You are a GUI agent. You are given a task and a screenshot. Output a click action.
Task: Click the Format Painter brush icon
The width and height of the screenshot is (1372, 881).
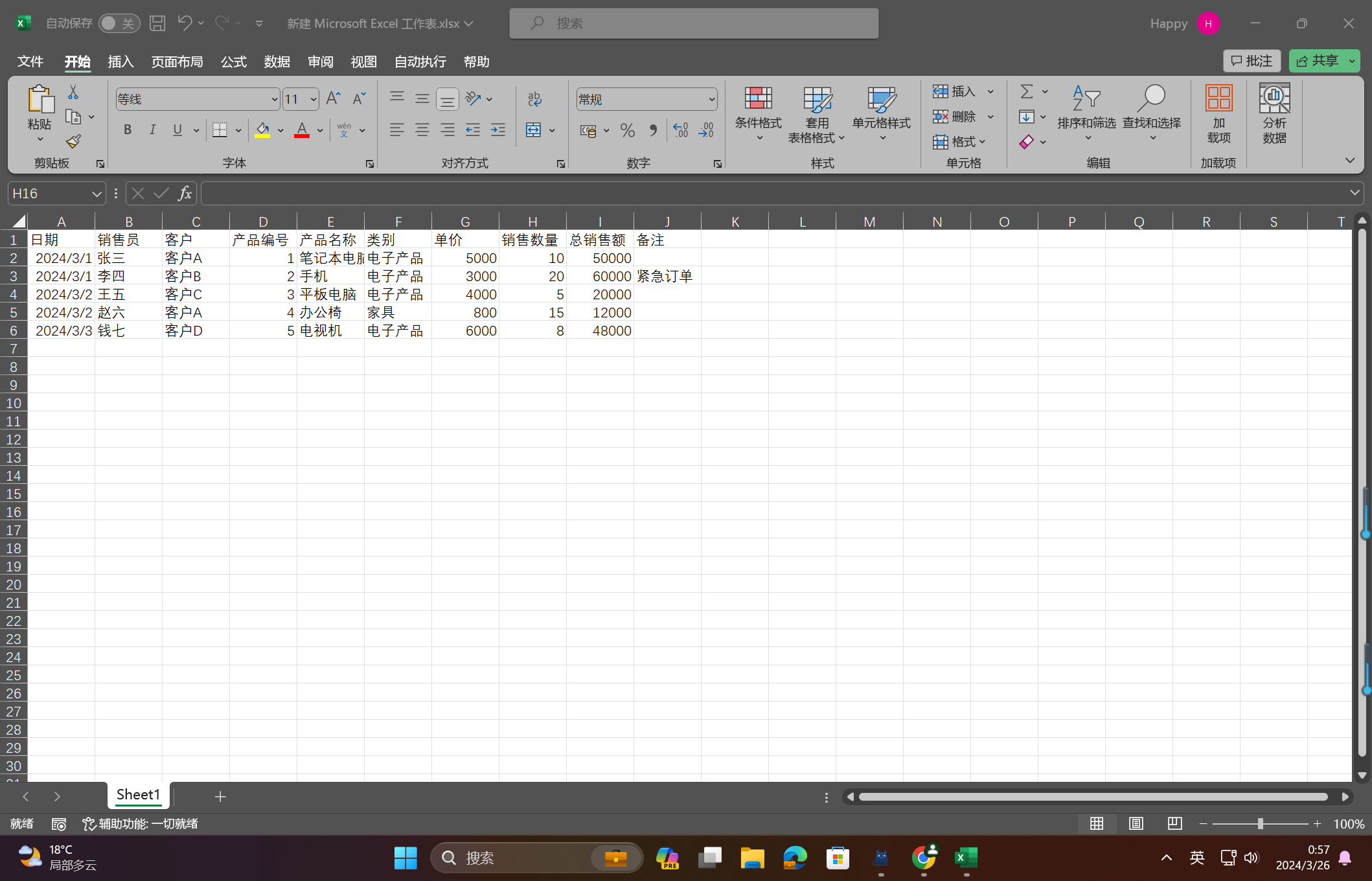click(x=73, y=141)
